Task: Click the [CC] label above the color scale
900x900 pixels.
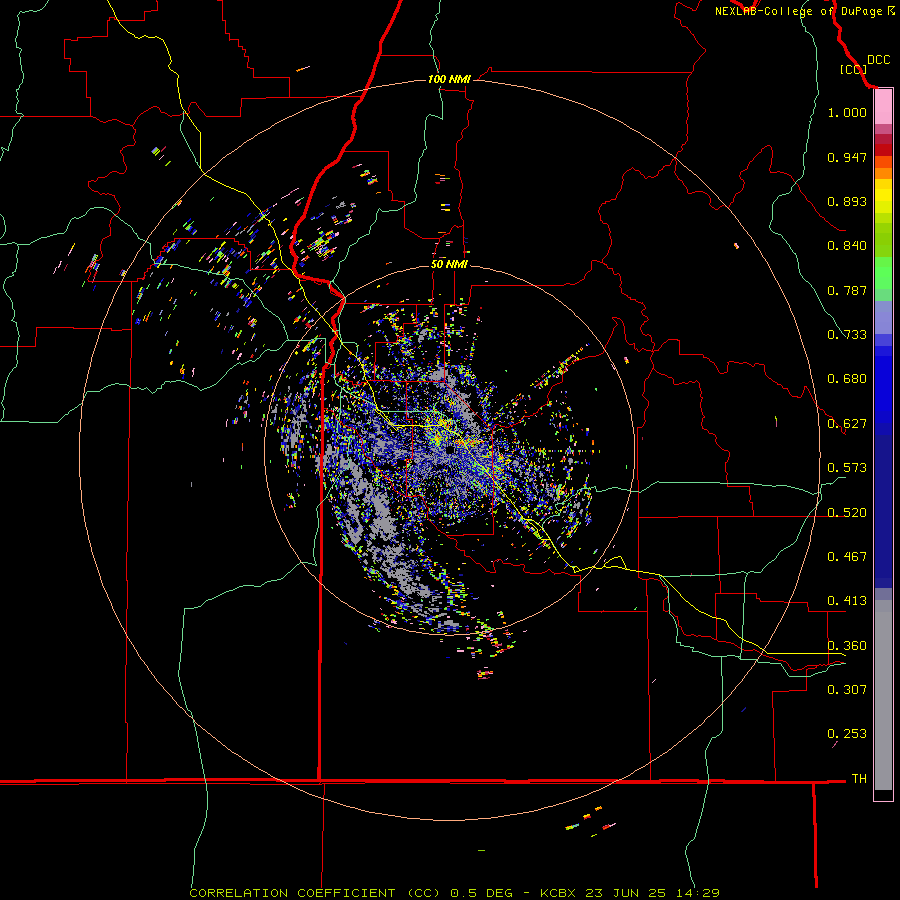Action: [x=853, y=69]
